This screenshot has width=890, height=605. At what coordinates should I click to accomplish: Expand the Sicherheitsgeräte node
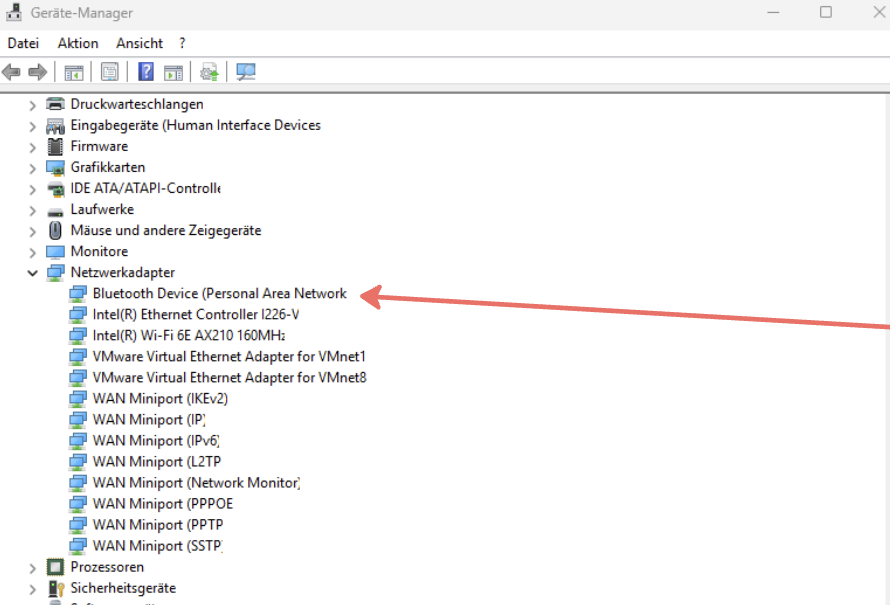pyautogui.click(x=32, y=589)
